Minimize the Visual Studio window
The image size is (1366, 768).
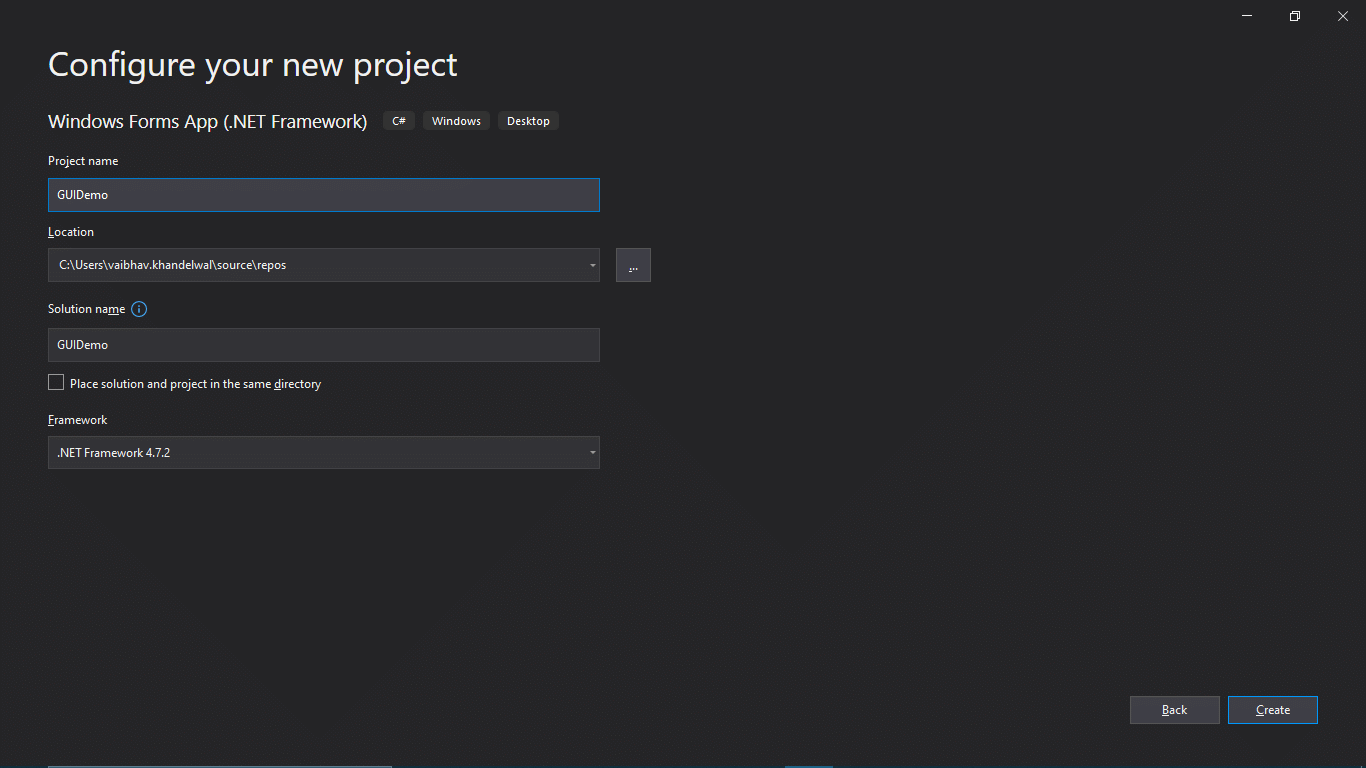click(1246, 16)
